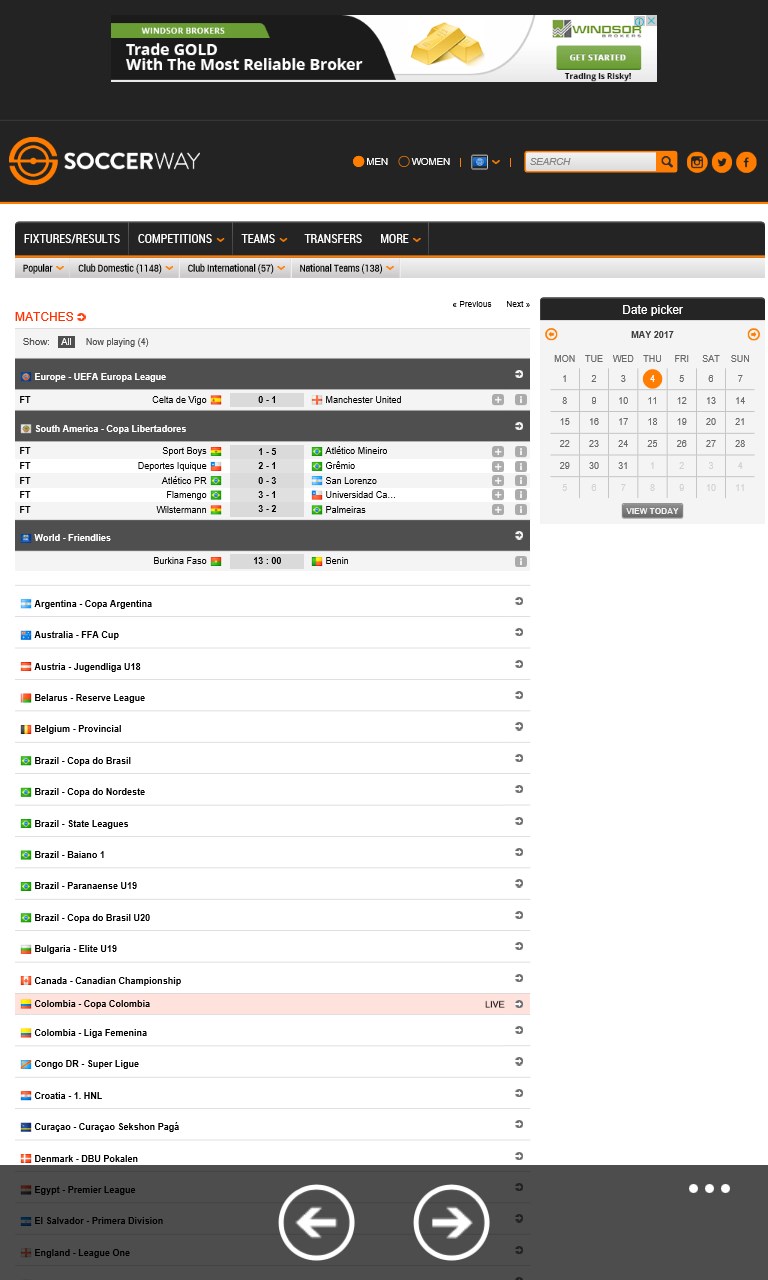This screenshot has width=768, height=1280.
Task: Click the VIEW TODAY button
Action: coord(652,511)
